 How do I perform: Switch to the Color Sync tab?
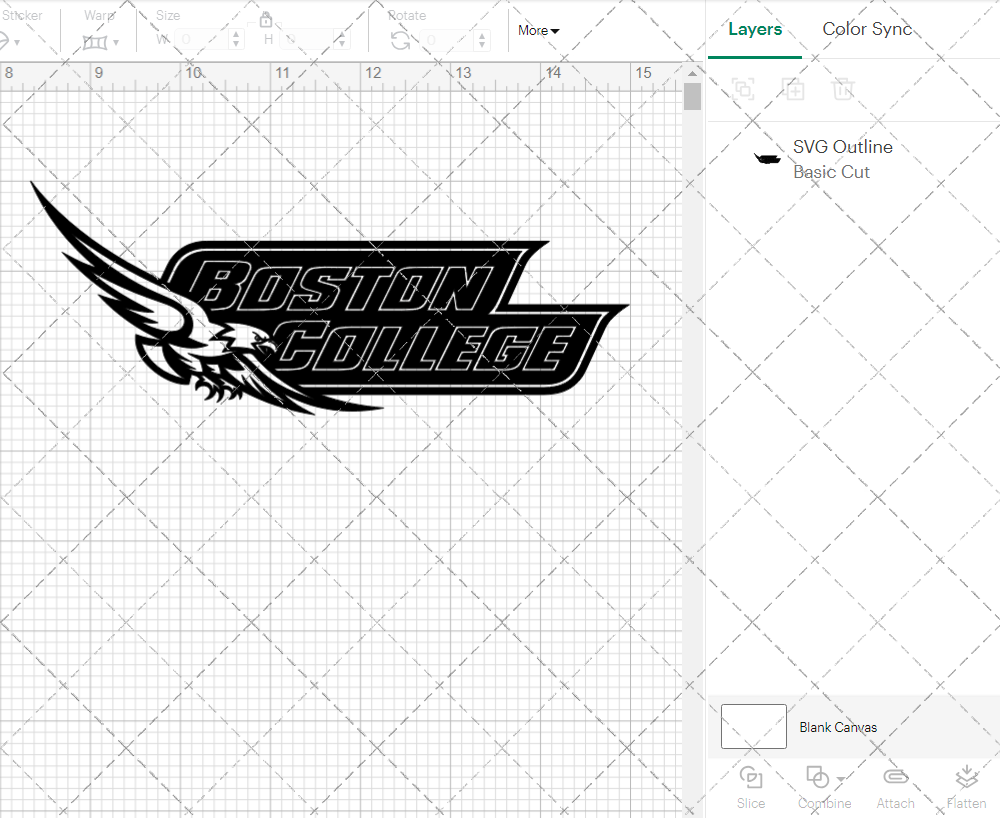[x=867, y=29]
